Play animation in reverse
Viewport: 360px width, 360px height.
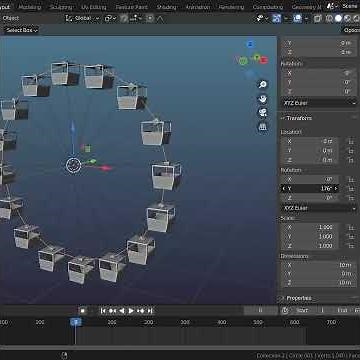click(122, 311)
